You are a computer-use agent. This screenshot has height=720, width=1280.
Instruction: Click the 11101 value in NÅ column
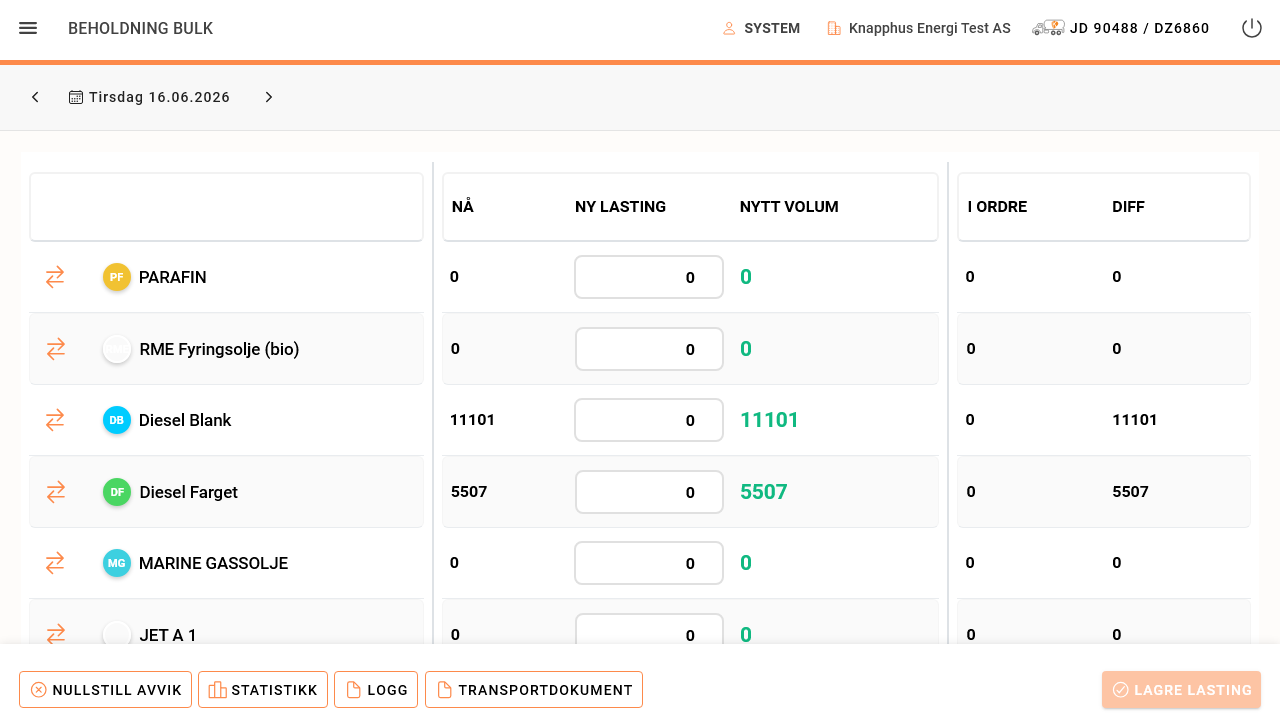(473, 420)
